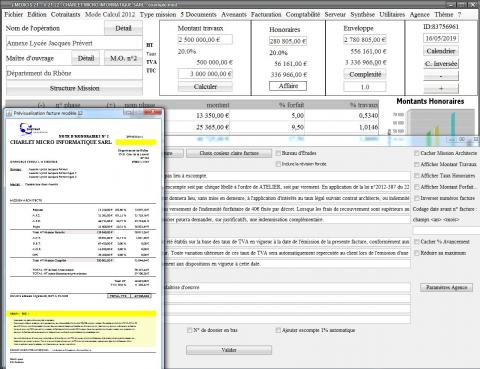Open the Serveur menu
The height and width of the screenshot is (369, 480).
[x=335, y=15]
